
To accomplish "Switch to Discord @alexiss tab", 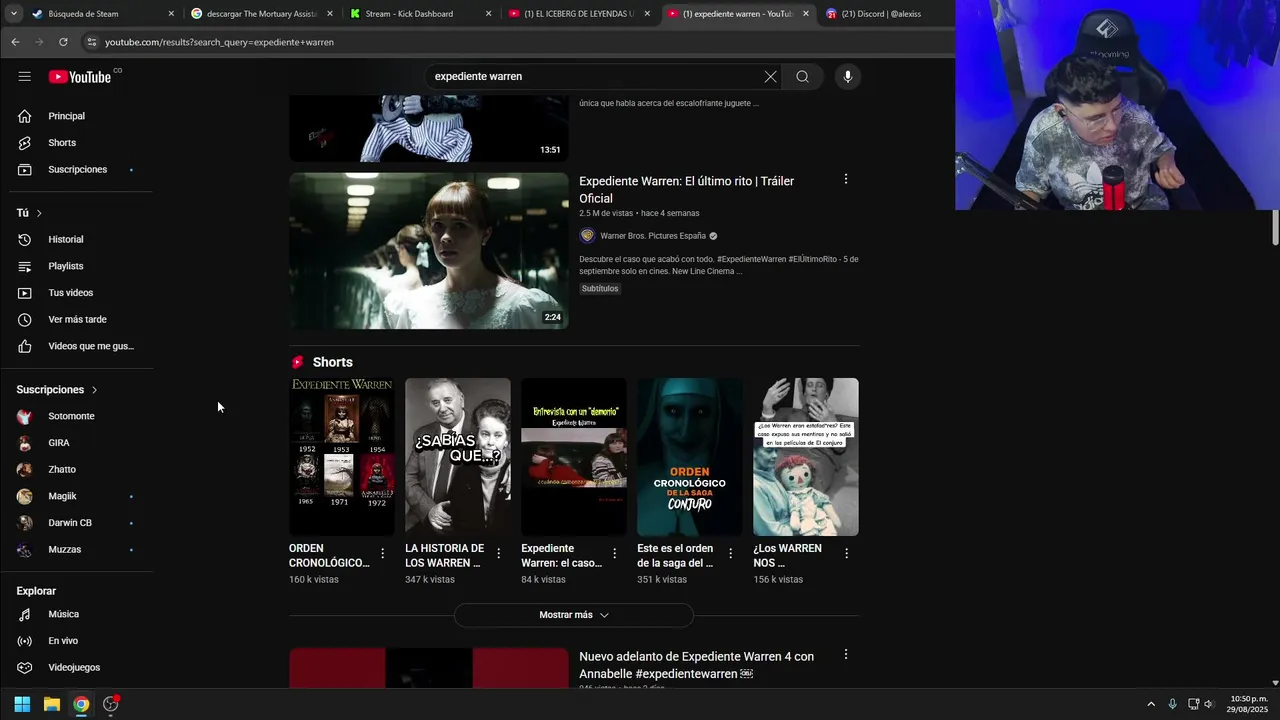I will click(x=880, y=14).
